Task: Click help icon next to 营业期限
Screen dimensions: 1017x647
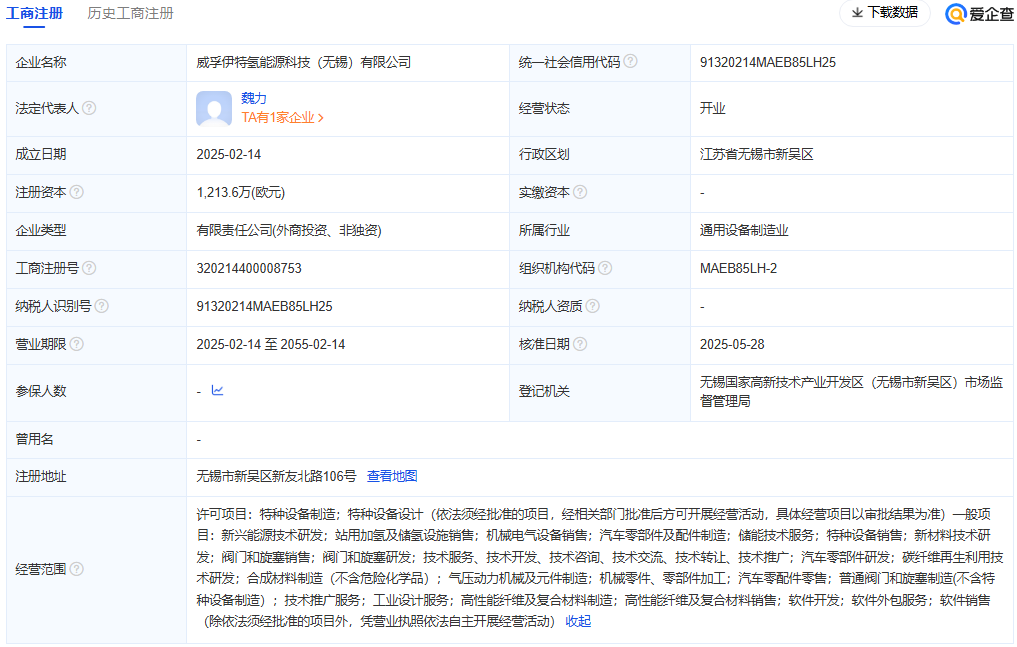Action: 77,344
